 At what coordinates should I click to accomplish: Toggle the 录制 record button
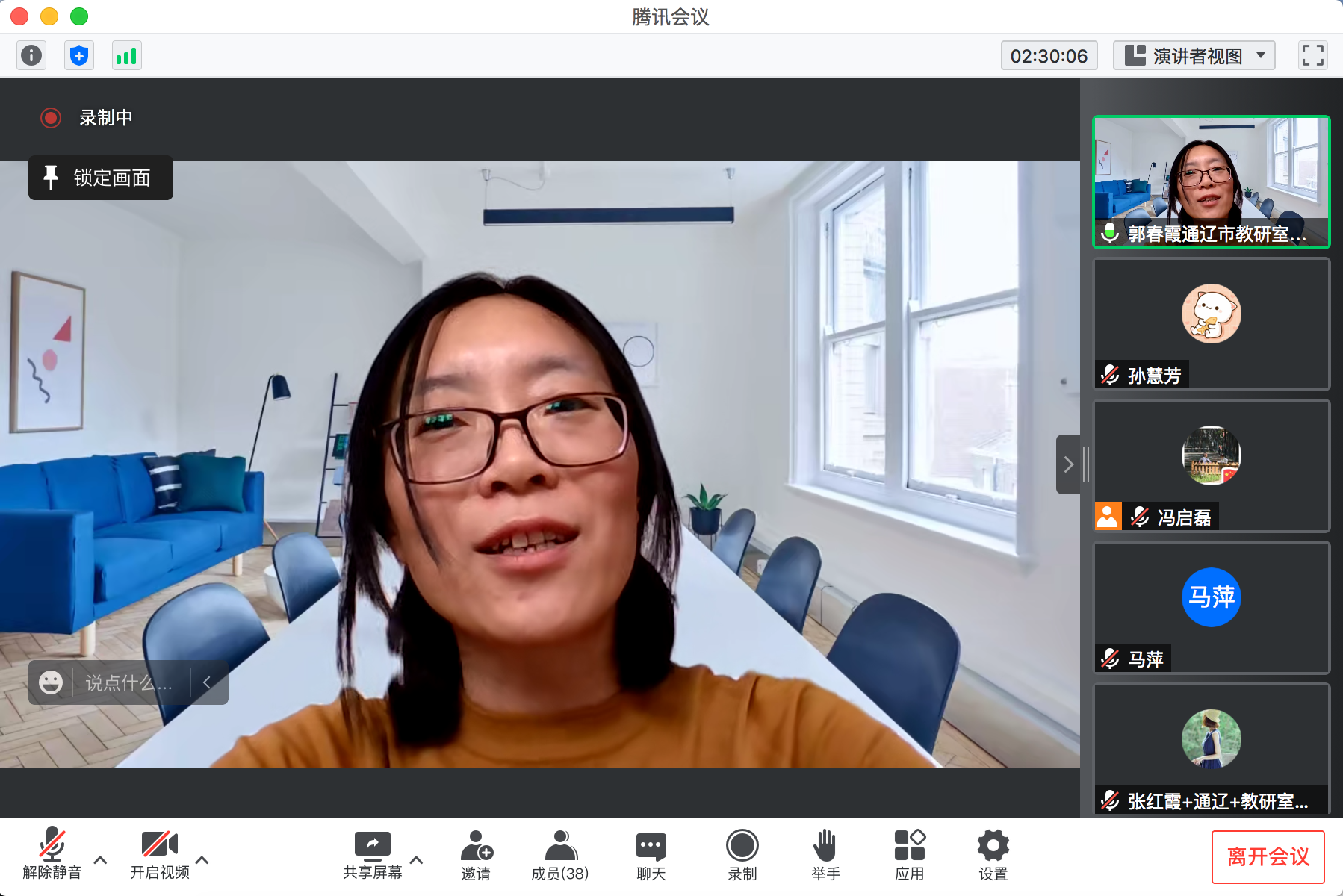point(742,854)
